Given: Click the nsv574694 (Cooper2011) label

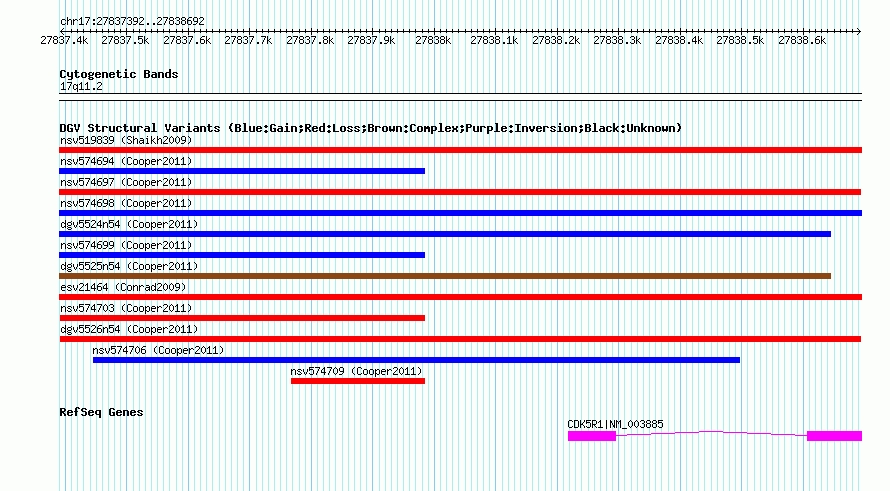Looking at the screenshot, I should click(126, 161).
